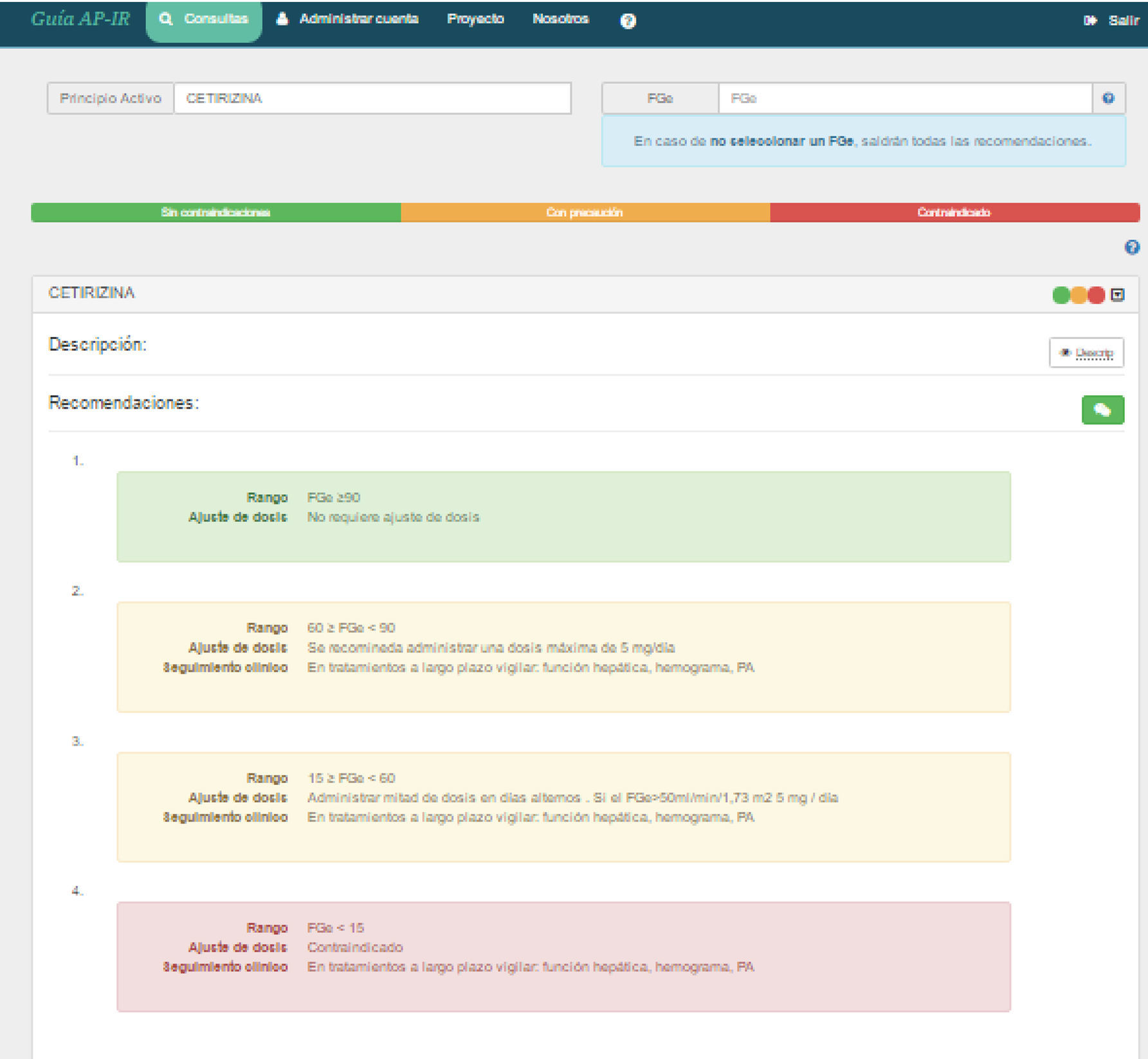
Task: Click the FGe field help icon
Action: point(1108,98)
